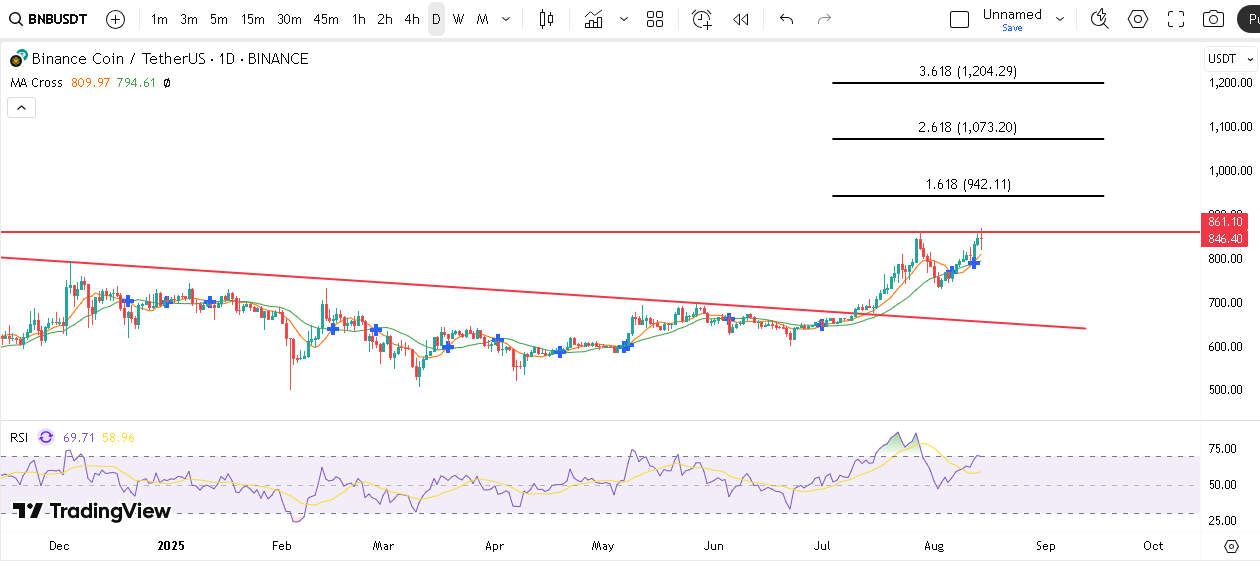The height and width of the screenshot is (561, 1260).
Task: Expand indicators favorites dropdown arrow
Action: click(x=624, y=19)
